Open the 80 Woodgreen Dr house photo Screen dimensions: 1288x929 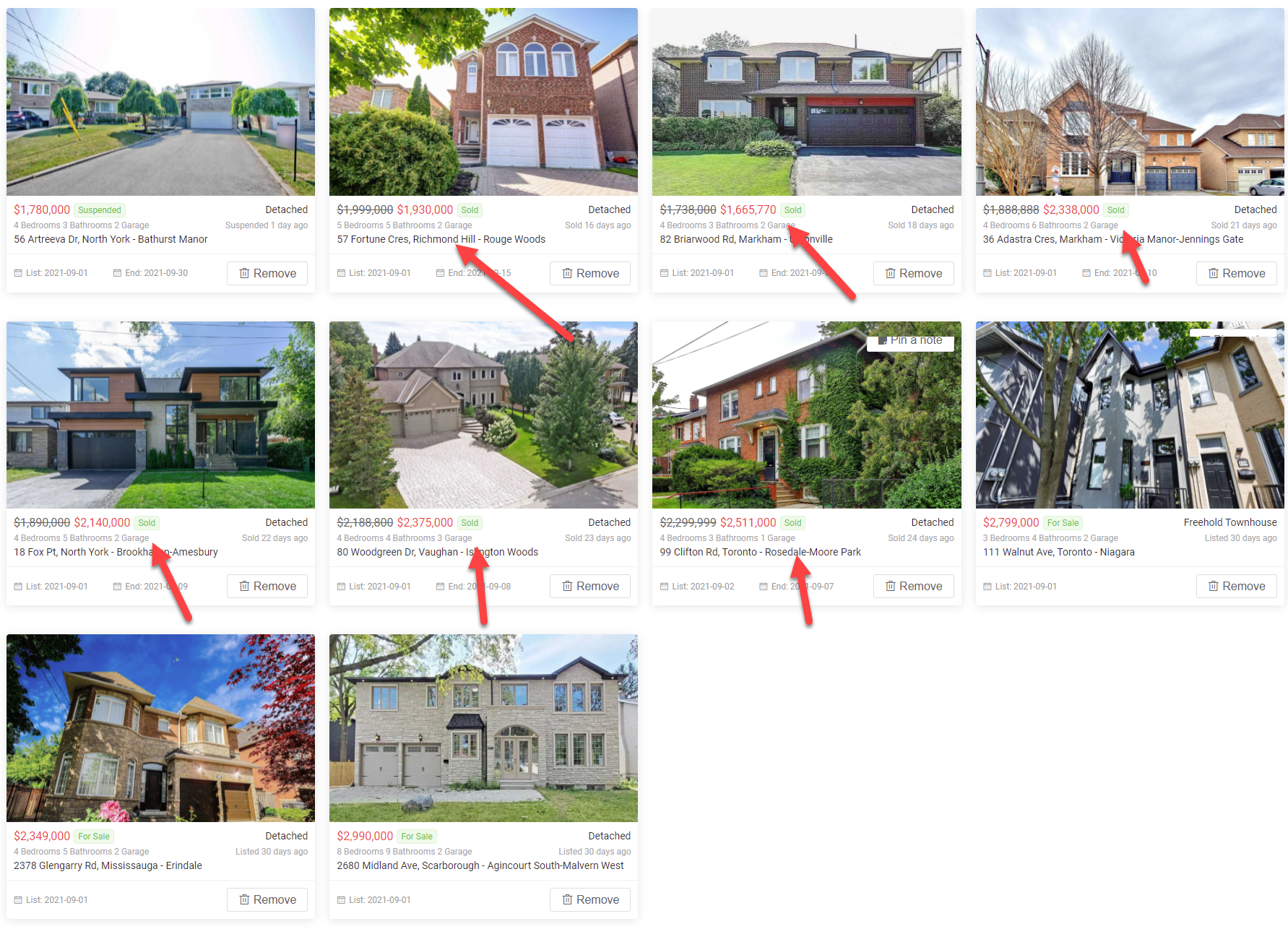coord(483,415)
